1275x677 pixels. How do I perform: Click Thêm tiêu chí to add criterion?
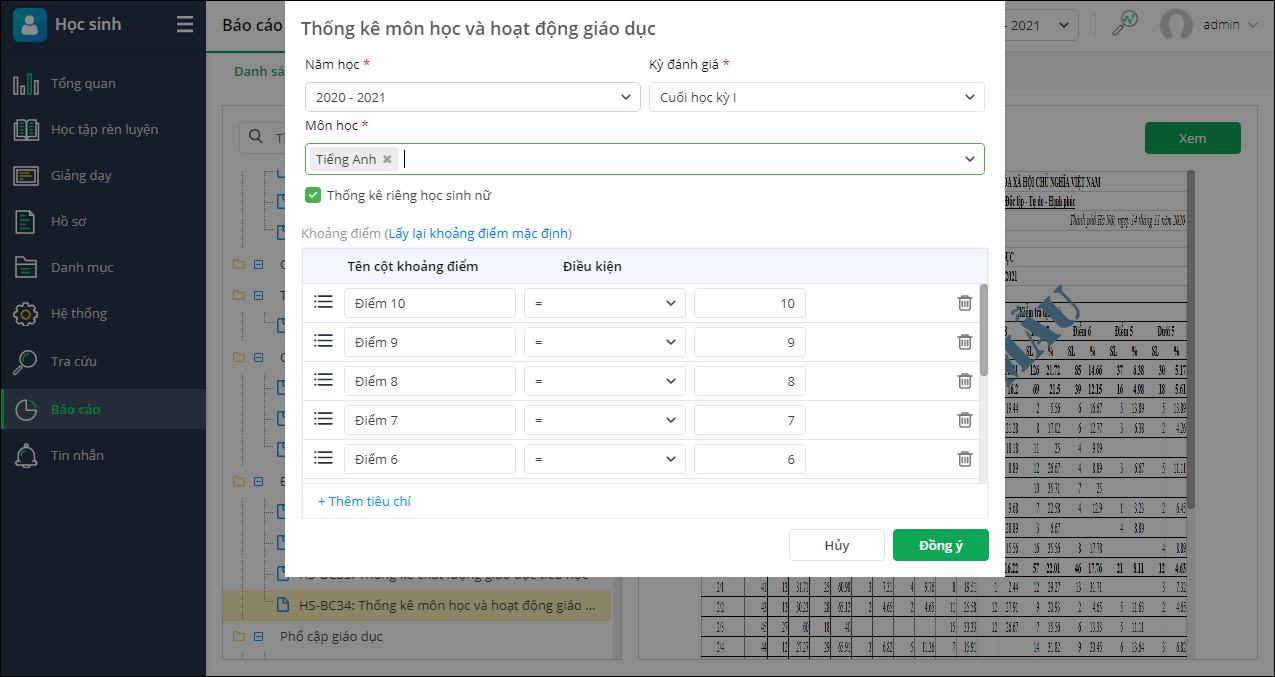click(364, 501)
